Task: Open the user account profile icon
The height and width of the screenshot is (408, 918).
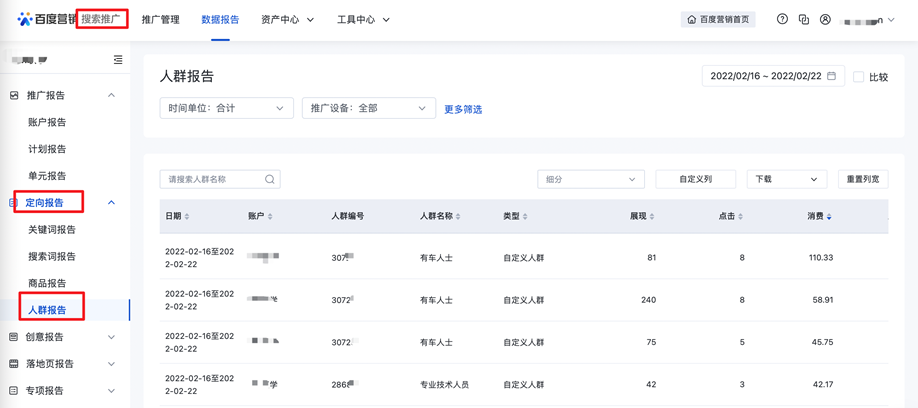Action: point(825,19)
